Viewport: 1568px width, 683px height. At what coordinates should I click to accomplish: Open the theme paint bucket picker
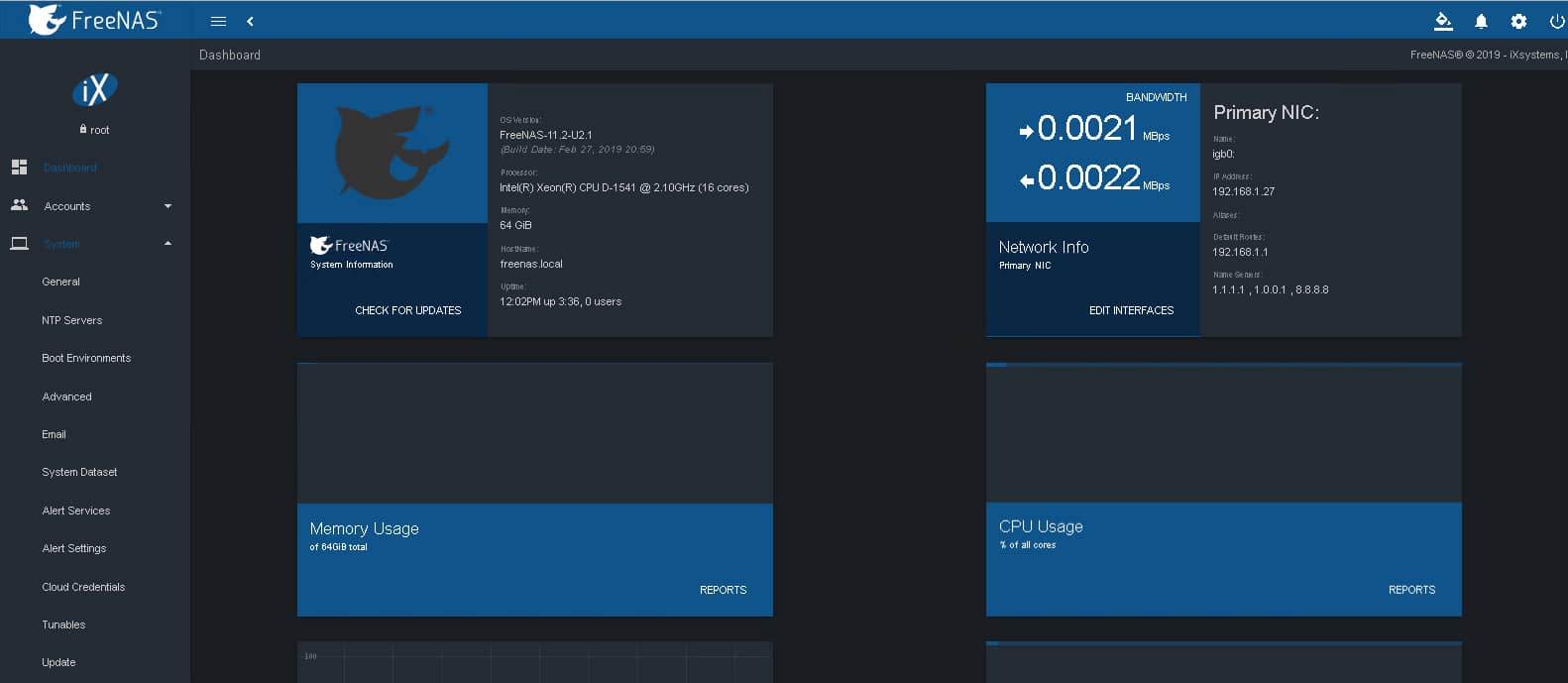click(1443, 21)
